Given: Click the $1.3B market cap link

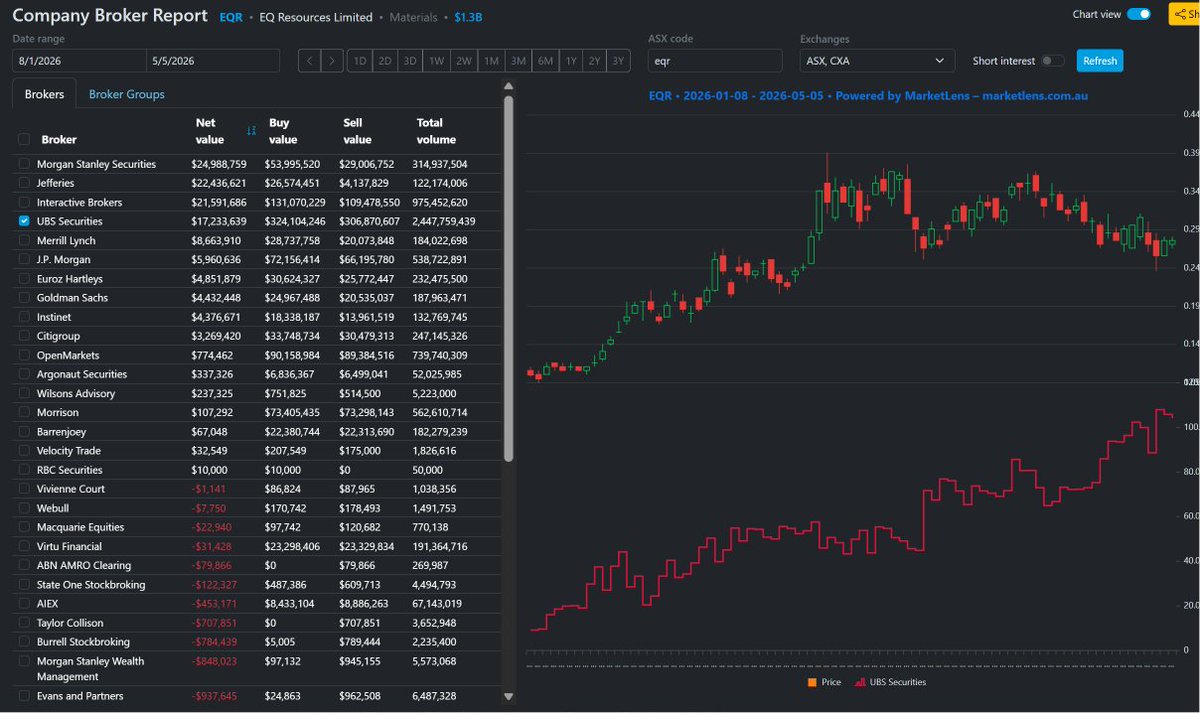Looking at the screenshot, I should [468, 17].
